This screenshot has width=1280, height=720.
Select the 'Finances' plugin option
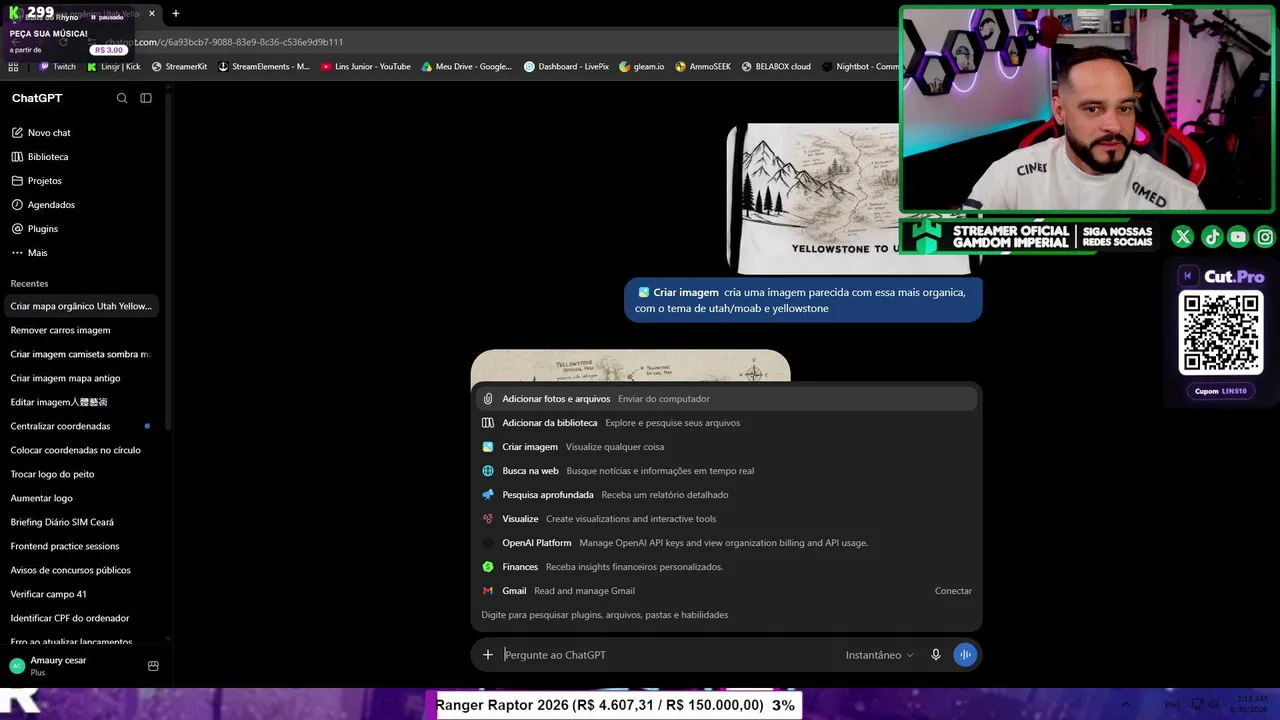(727, 567)
